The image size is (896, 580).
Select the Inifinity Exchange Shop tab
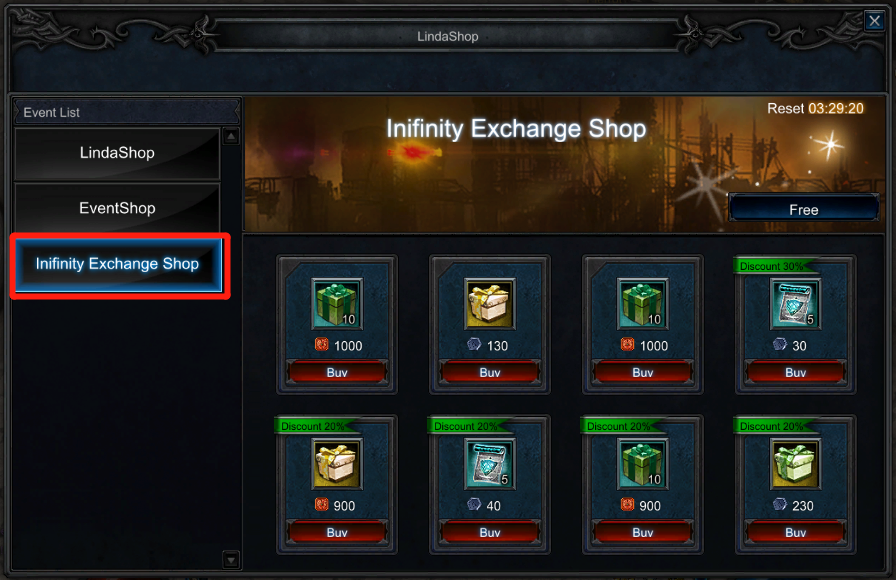118,265
